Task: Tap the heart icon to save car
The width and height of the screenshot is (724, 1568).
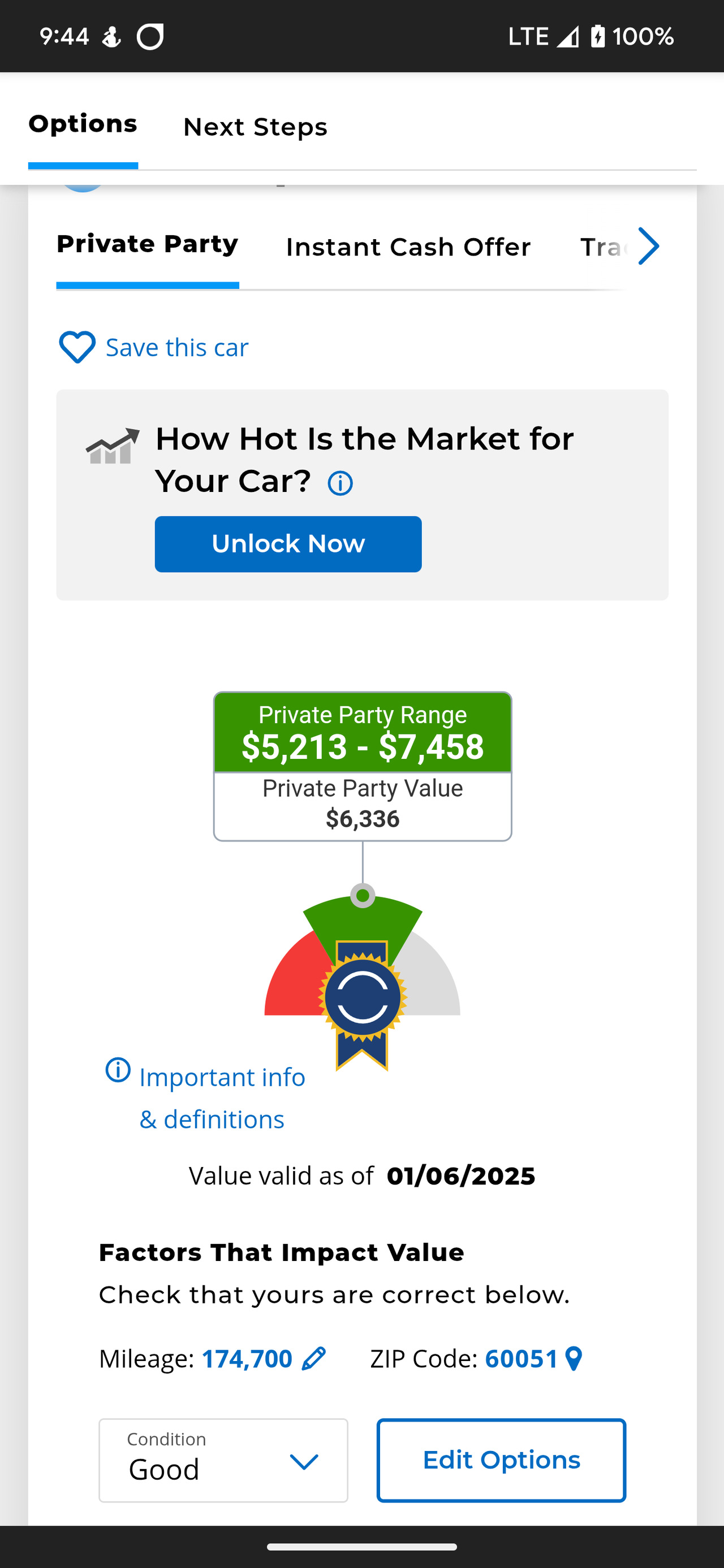Action: coord(77,347)
